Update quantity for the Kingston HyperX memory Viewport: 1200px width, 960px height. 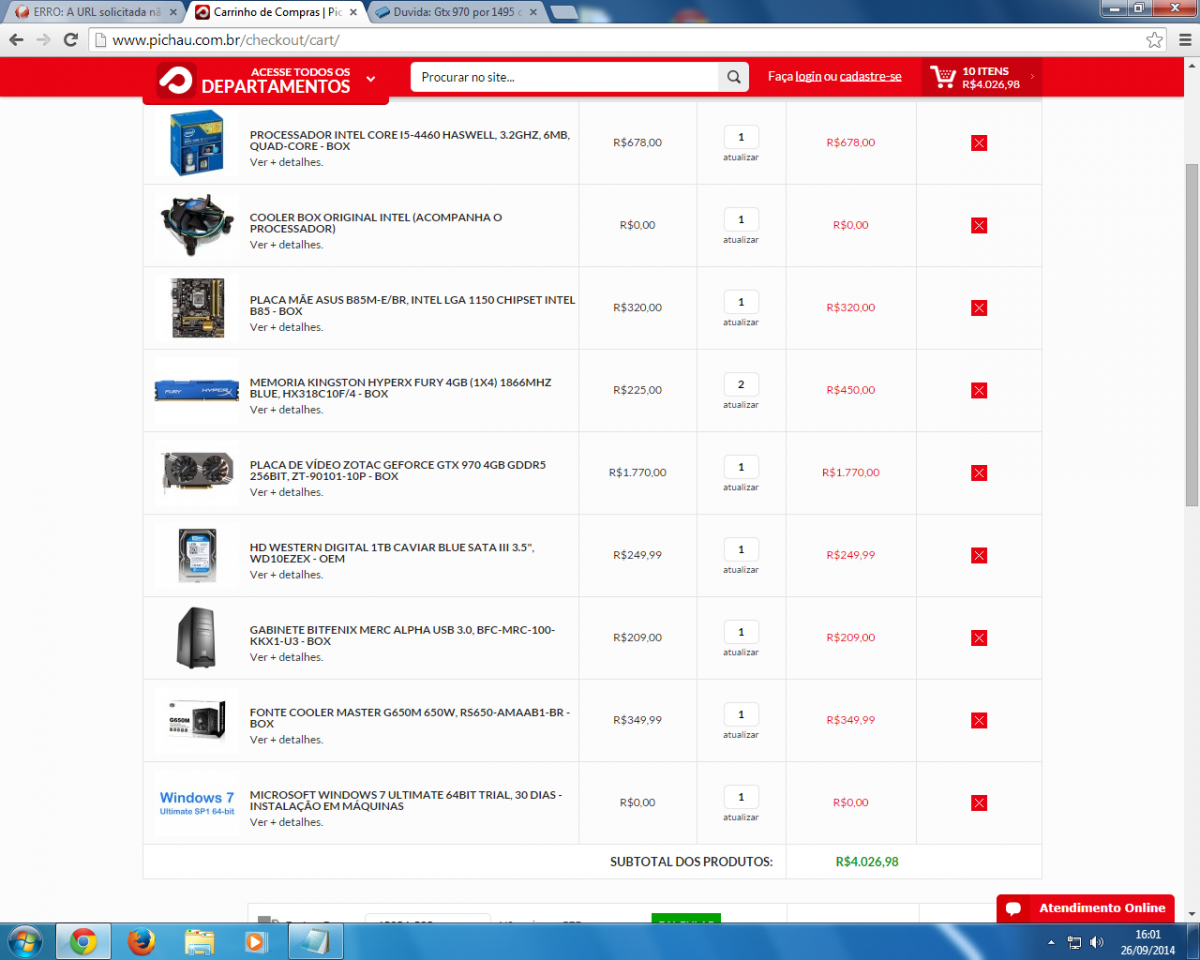(741, 405)
